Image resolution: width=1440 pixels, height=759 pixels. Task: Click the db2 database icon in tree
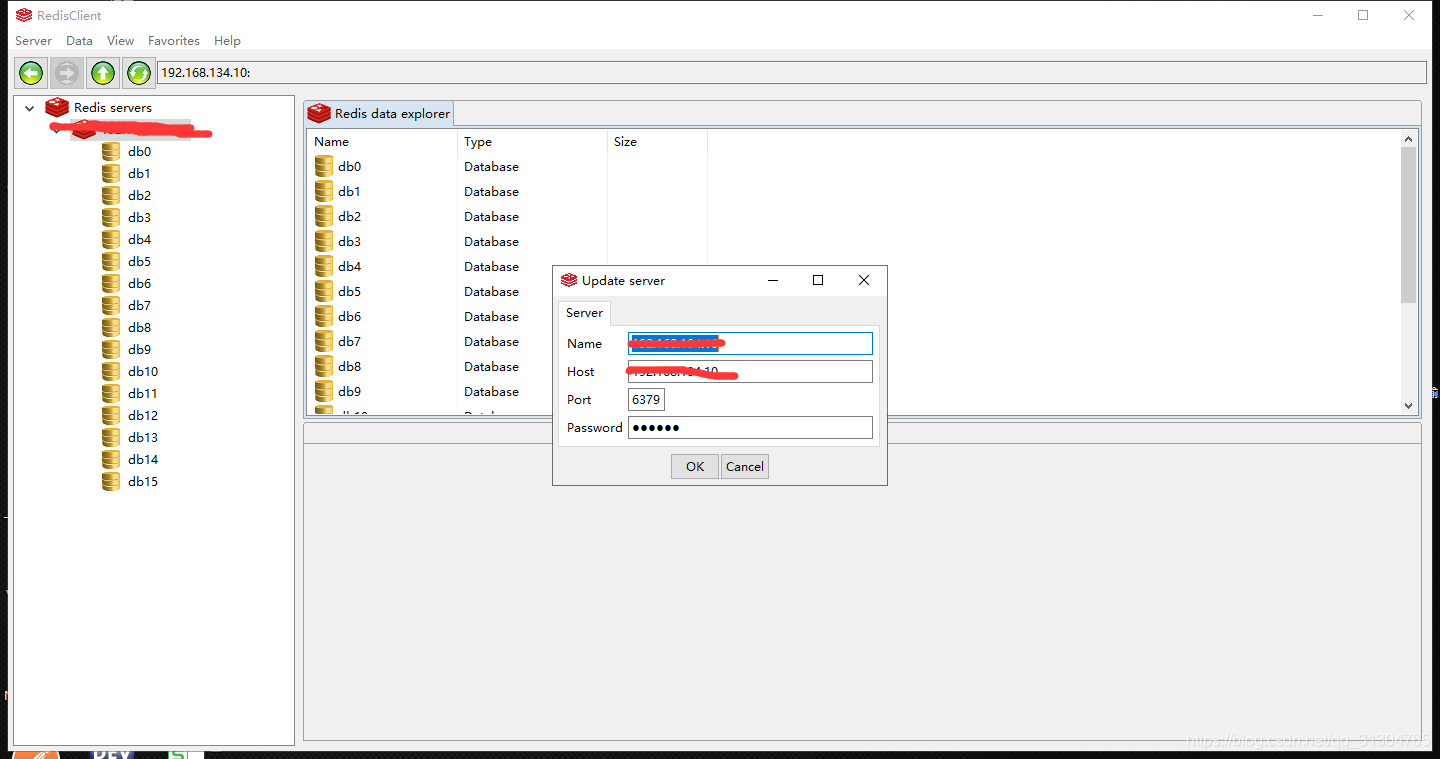(111, 195)
